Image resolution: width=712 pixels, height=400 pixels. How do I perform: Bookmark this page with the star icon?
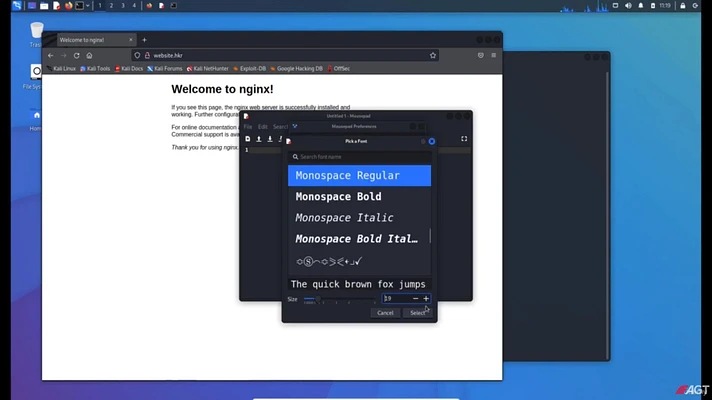[433, 55]
